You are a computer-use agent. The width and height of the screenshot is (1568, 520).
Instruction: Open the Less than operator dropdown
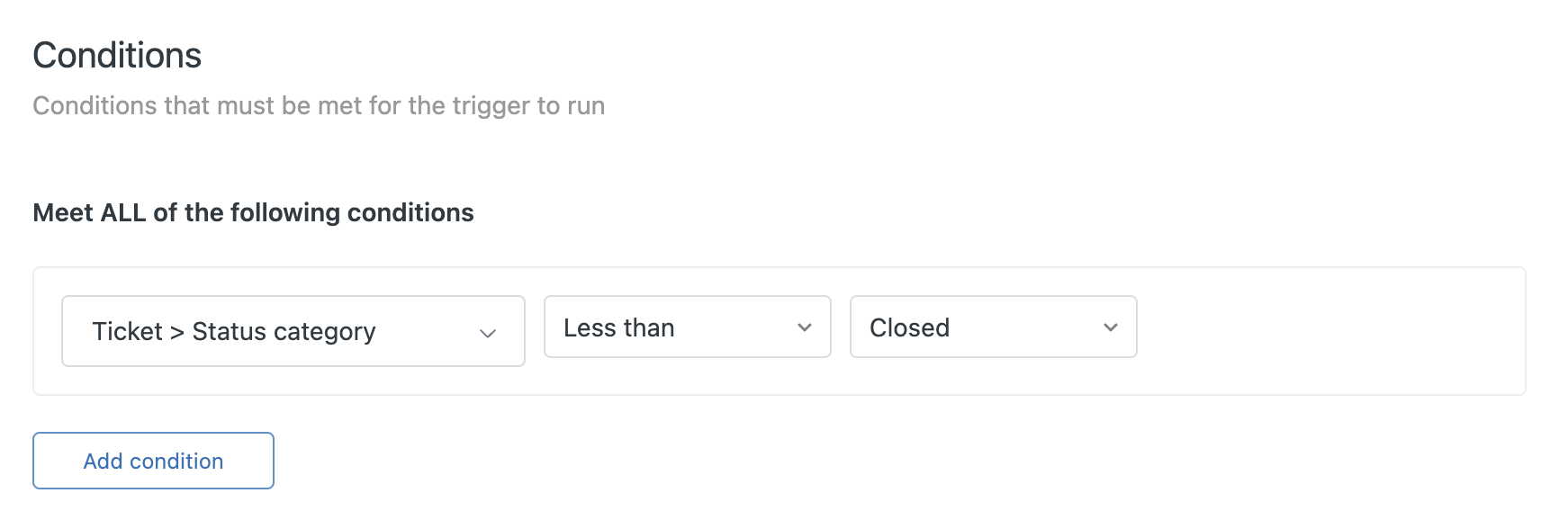688,327
